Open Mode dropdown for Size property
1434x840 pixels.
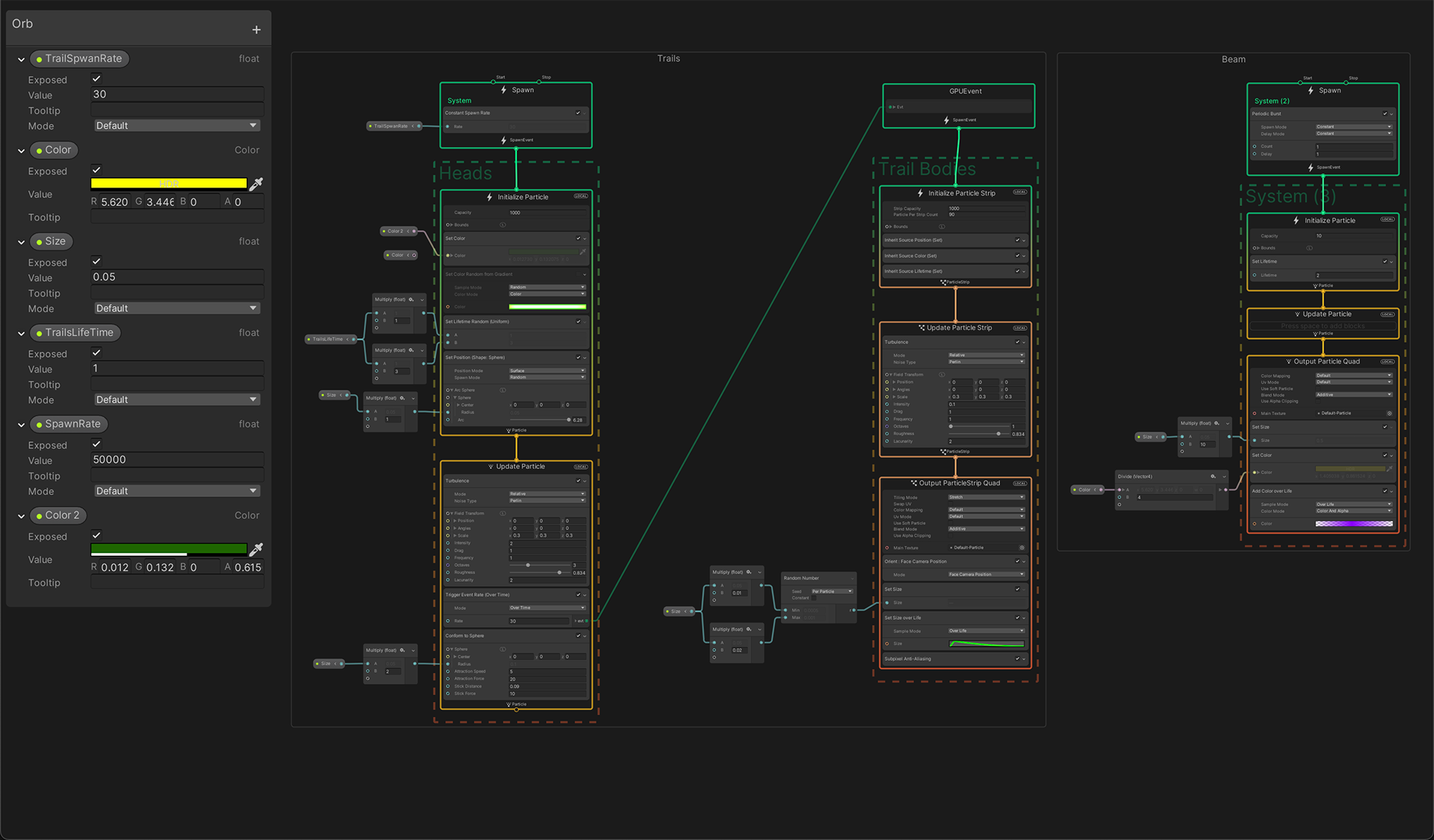pyautogui.click(x=177, y=308)
